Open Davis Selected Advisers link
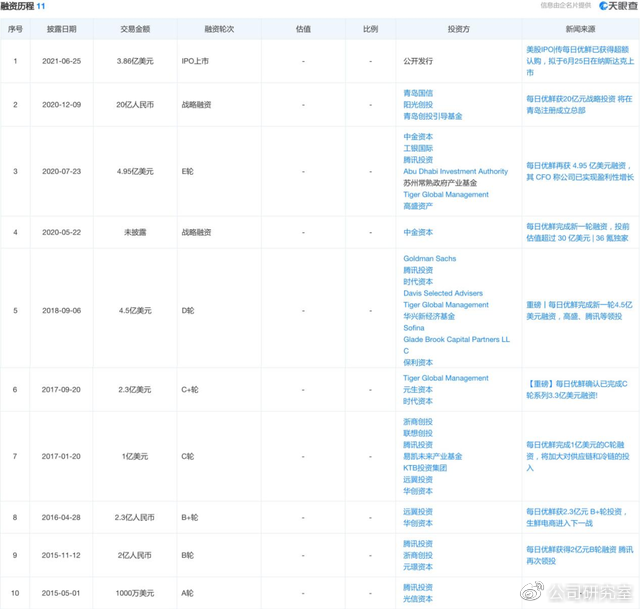Image resolution: width=640 pixels, height=609 pixels. 443,293
